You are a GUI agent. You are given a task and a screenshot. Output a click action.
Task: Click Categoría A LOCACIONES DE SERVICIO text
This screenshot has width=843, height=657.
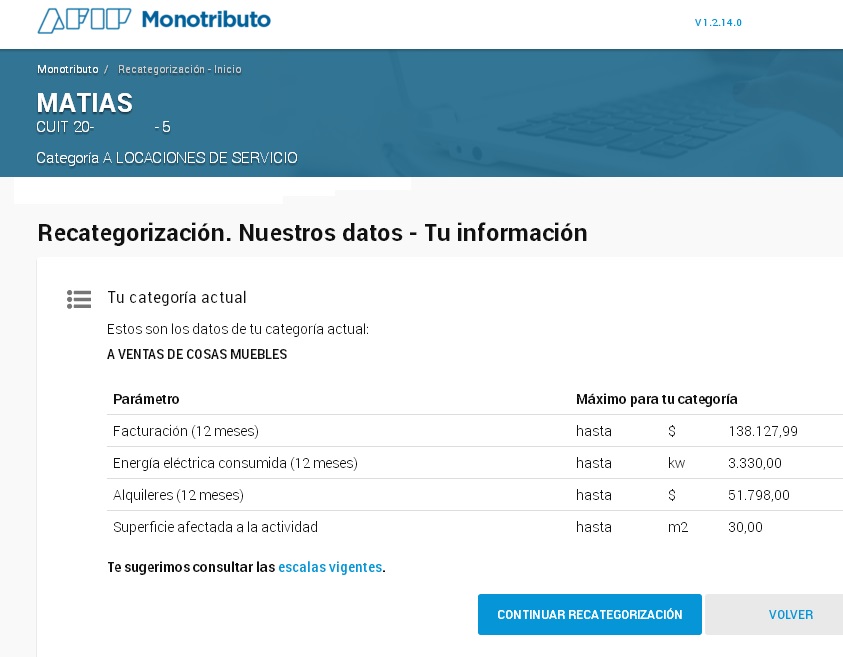click(x=167, y=158)
